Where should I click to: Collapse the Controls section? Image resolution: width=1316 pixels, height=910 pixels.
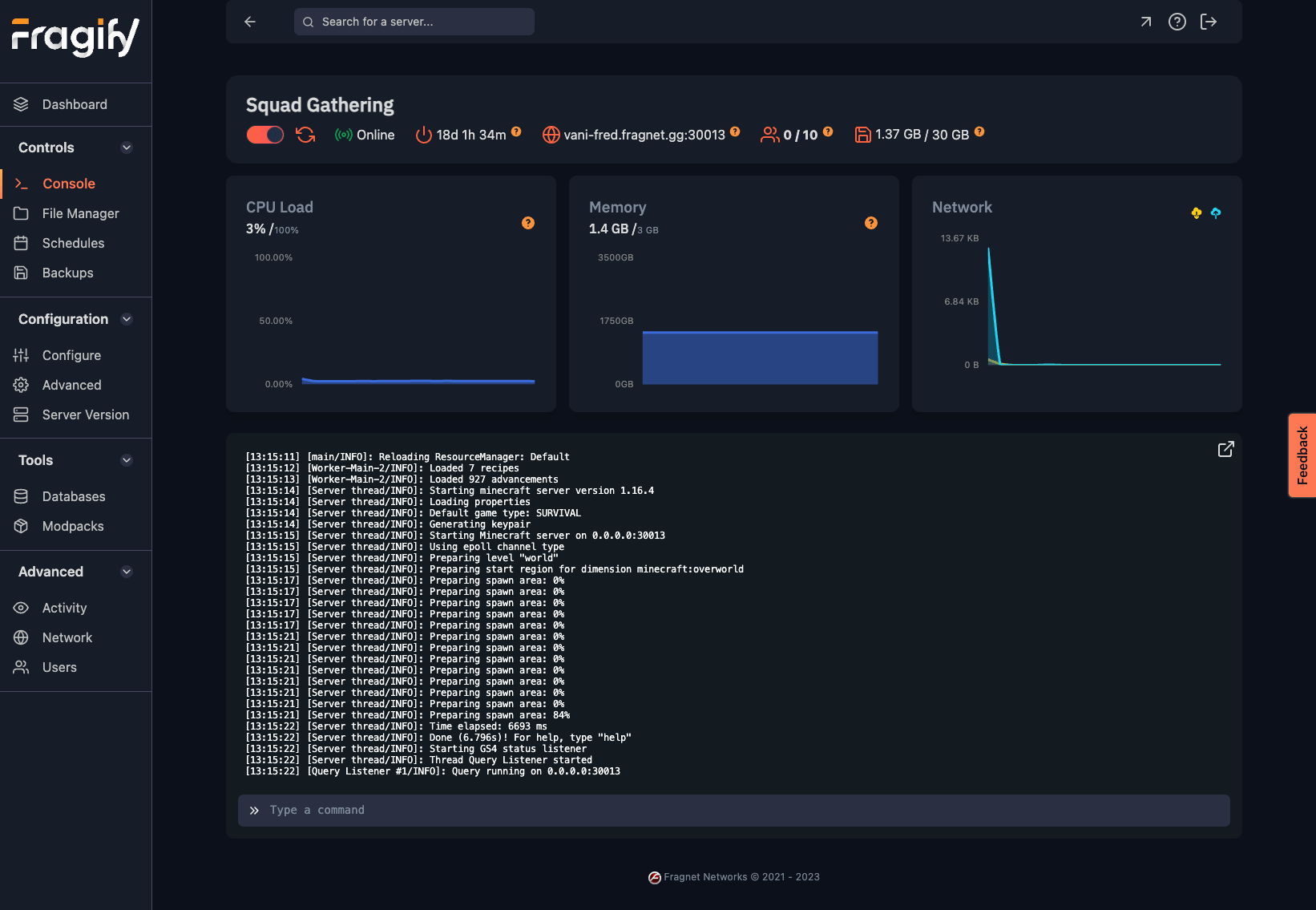(x=127, y=148)
